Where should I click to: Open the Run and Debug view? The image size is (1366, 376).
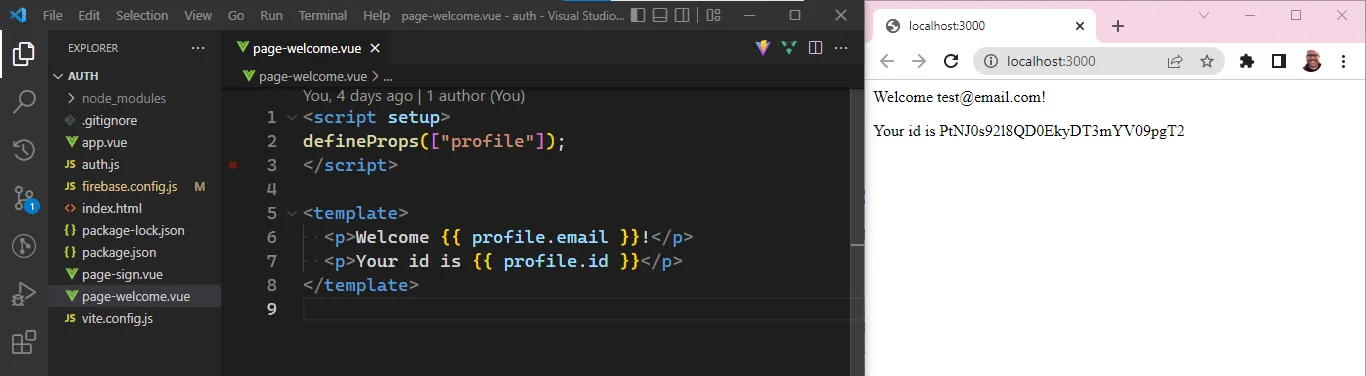(24, 294)
